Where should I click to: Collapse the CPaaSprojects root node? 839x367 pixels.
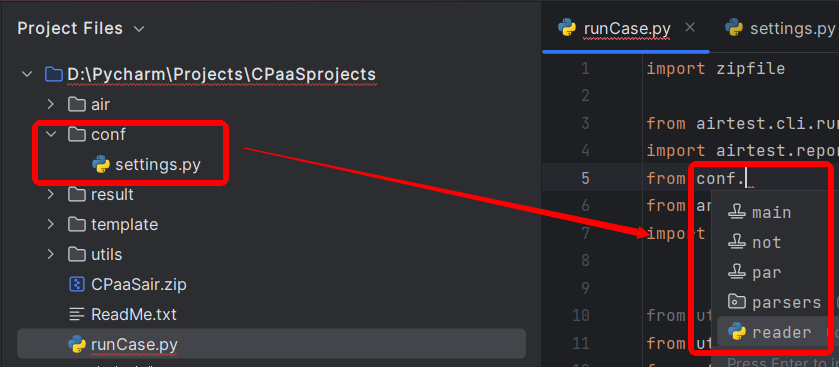pyautogui.click(x=27, y=74)
